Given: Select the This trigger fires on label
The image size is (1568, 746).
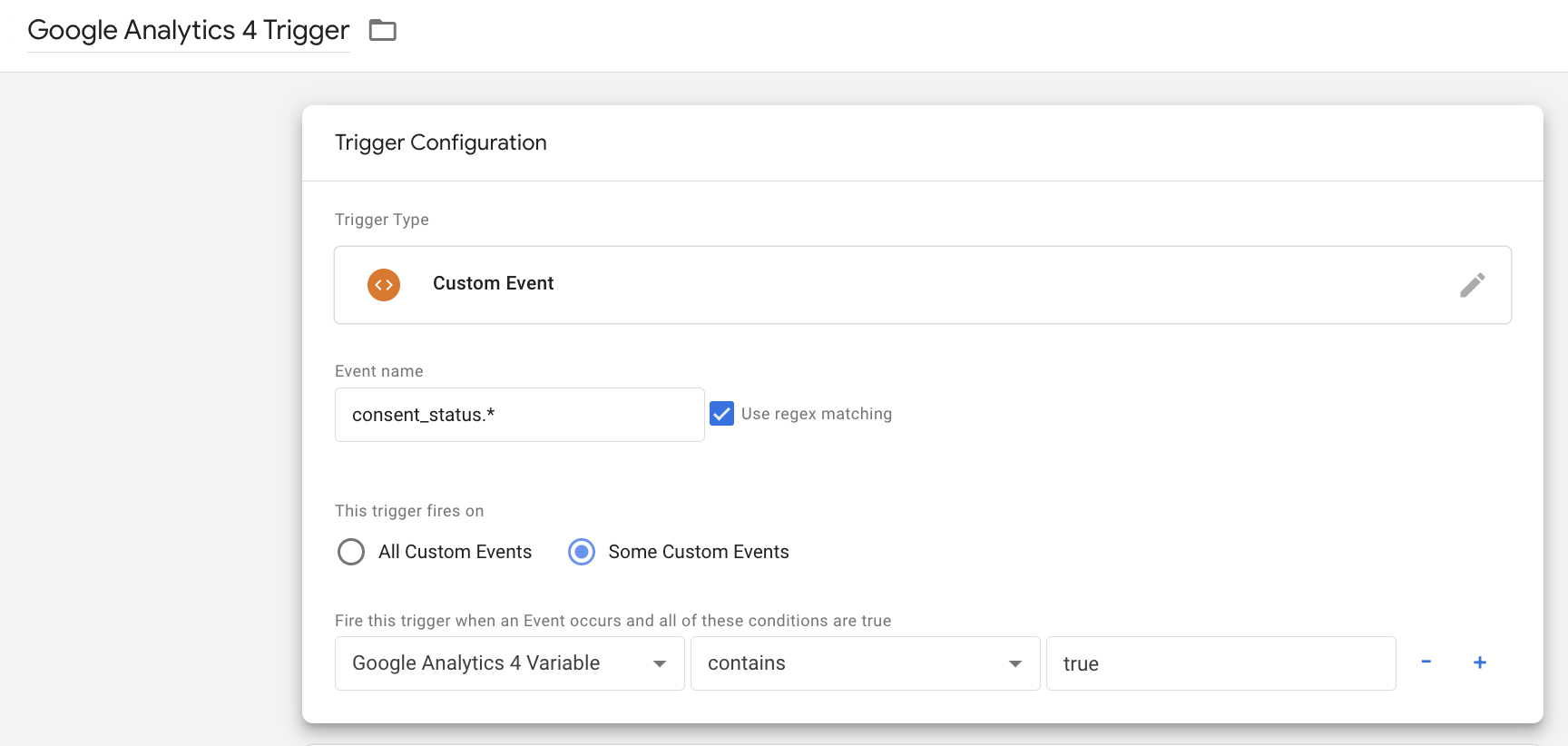Looking at the screenshot, I should tap(409, 511).
